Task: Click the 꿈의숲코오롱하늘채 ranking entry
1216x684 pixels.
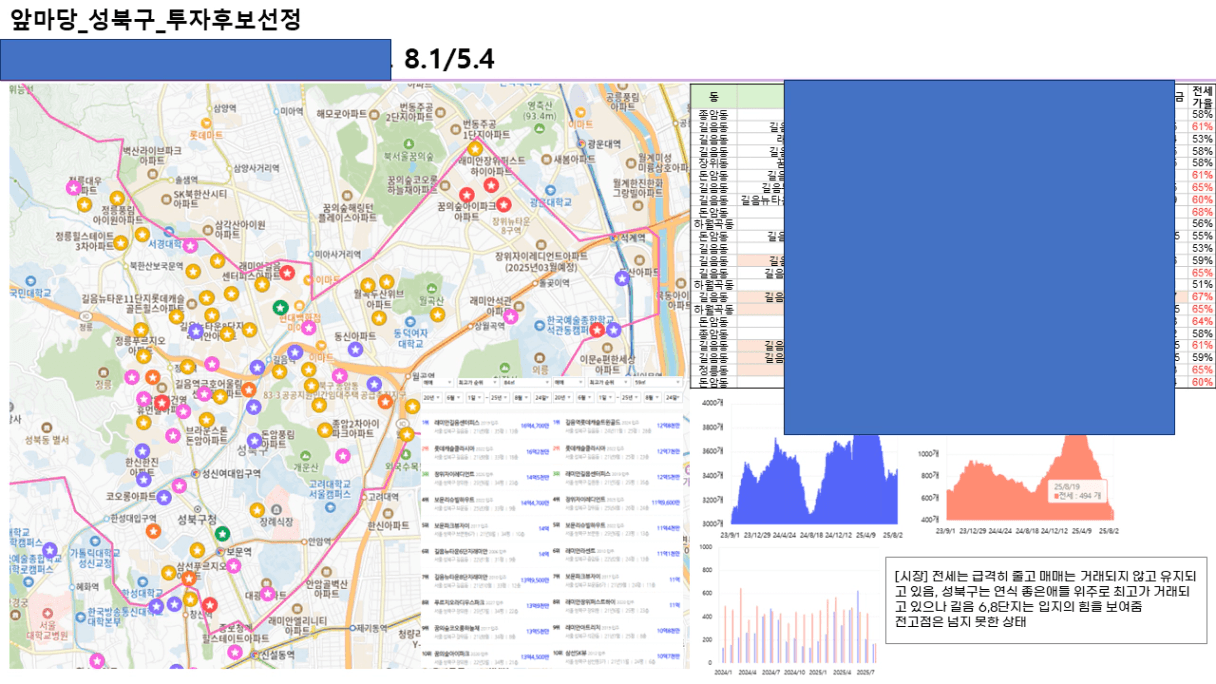Action: 487,631
